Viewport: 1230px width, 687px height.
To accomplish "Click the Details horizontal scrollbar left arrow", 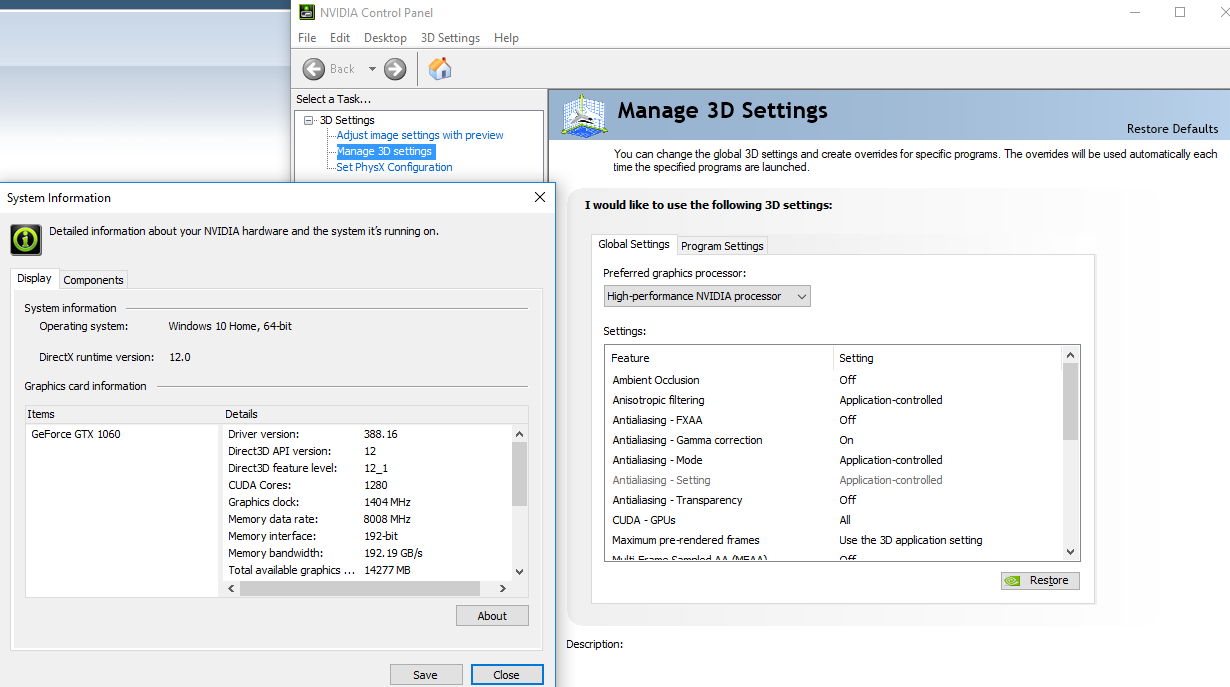I will pyautogui.click(x=232, y=589).
